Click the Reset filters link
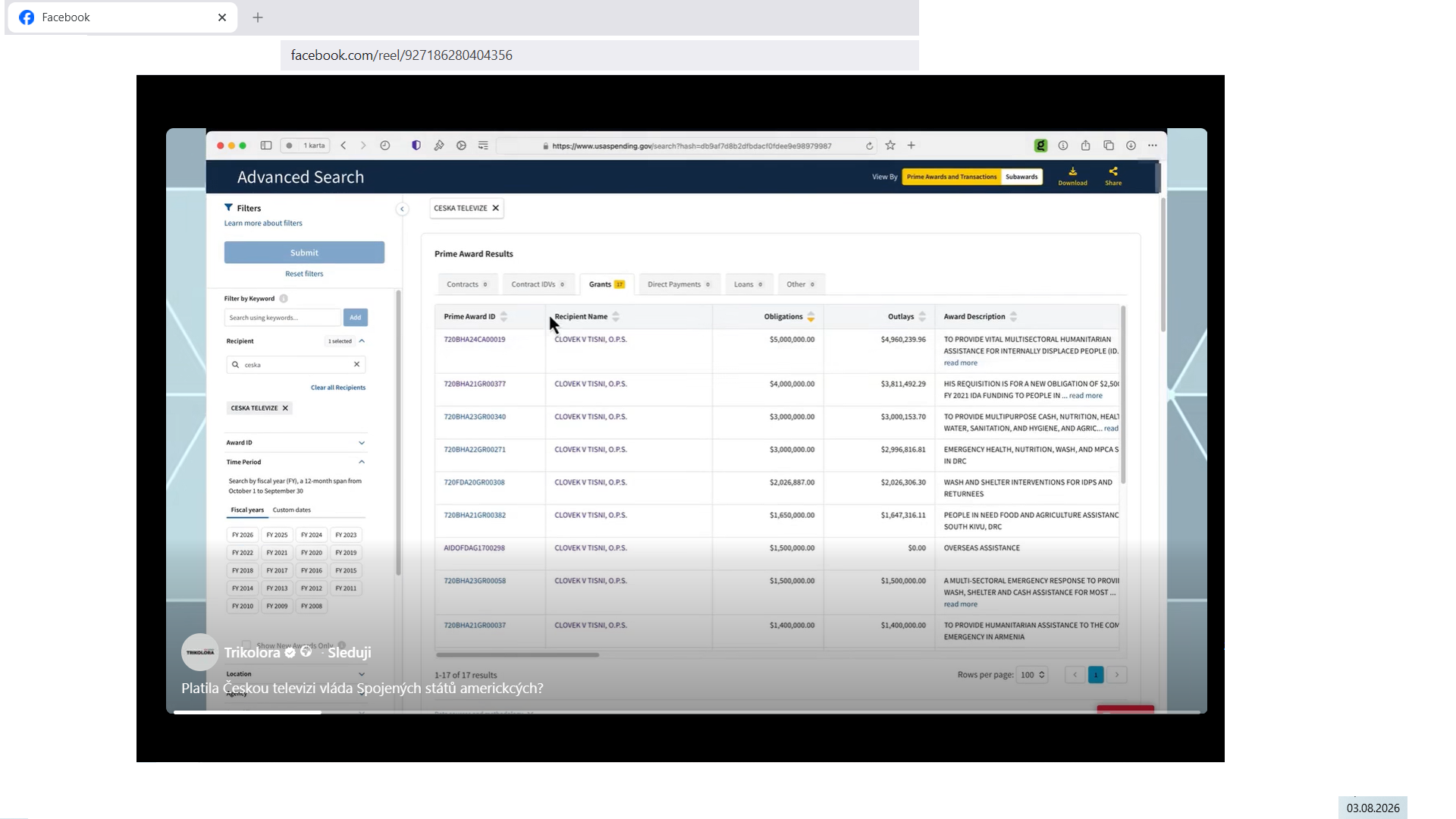Screen dimensions: 1456x819 tap(304, 274)
